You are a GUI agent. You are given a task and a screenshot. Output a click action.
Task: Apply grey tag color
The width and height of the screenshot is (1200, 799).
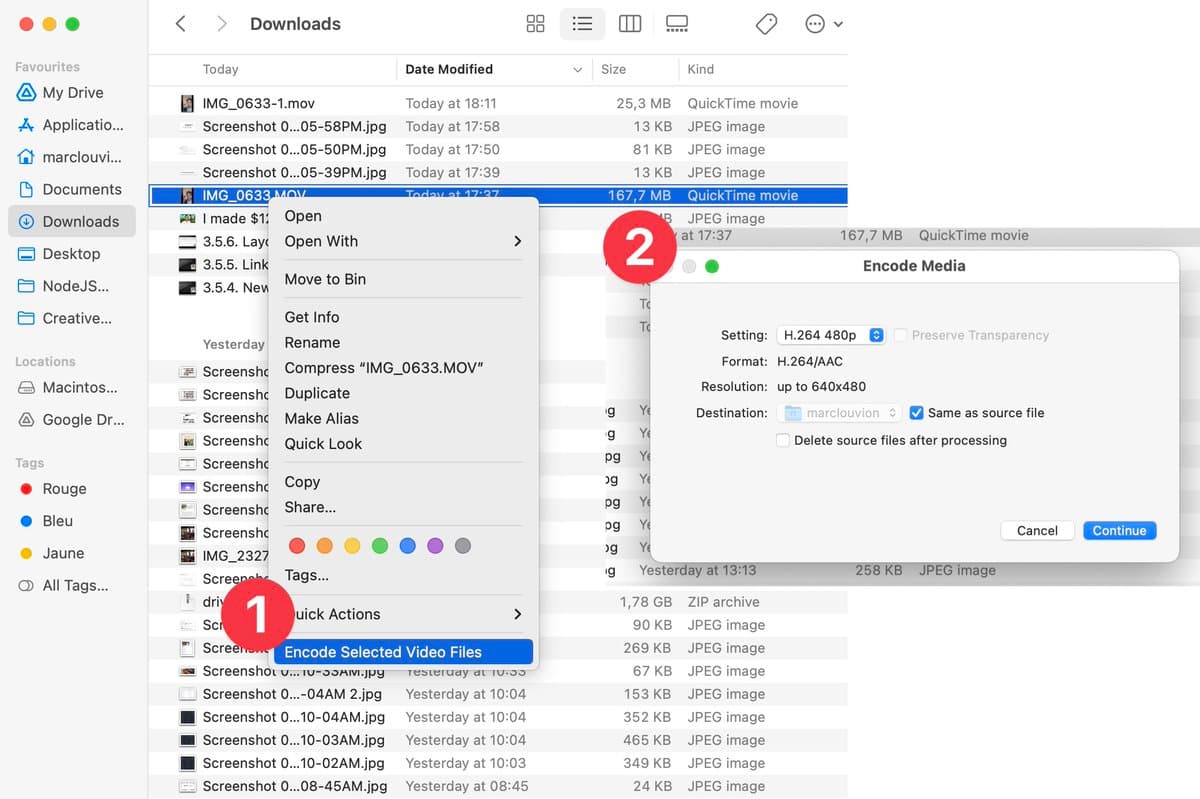pyautogui.click(x=462, y=546)
